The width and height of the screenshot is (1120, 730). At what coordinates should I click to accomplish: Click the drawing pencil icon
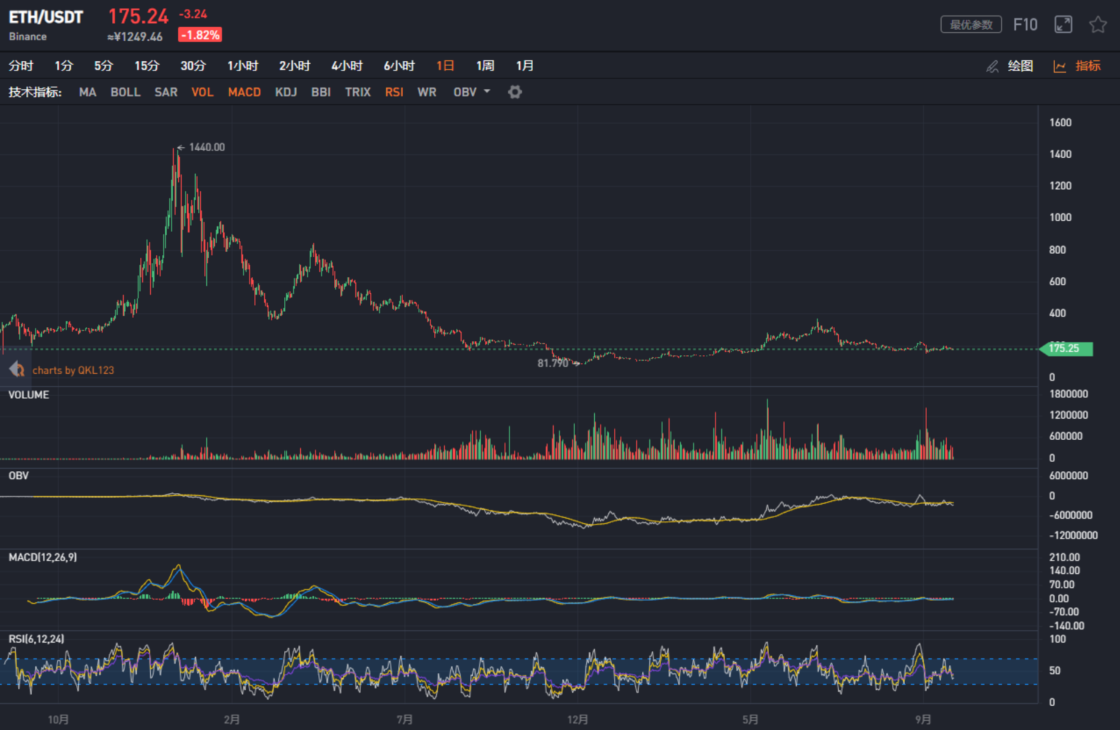(x=992, y=66)
